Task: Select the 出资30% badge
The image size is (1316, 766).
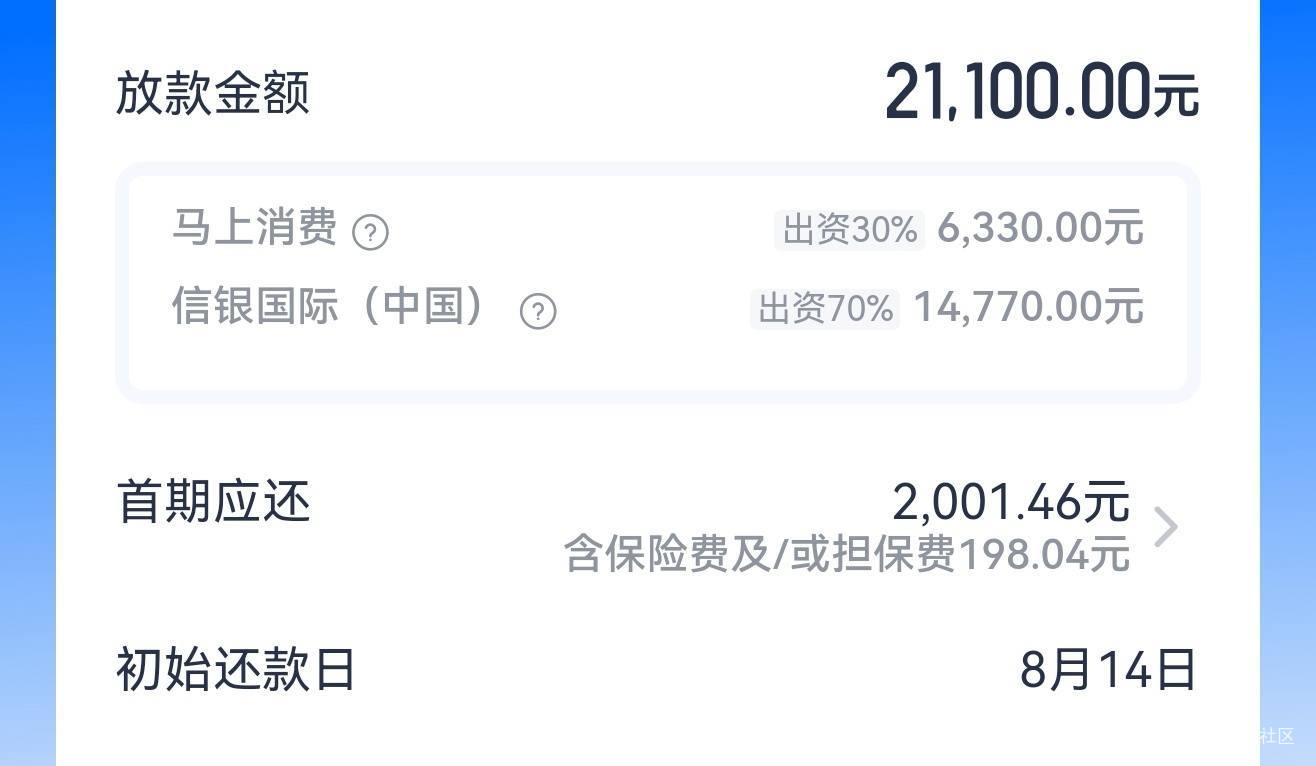Action: pyautogui.click(x=849, y=230)
